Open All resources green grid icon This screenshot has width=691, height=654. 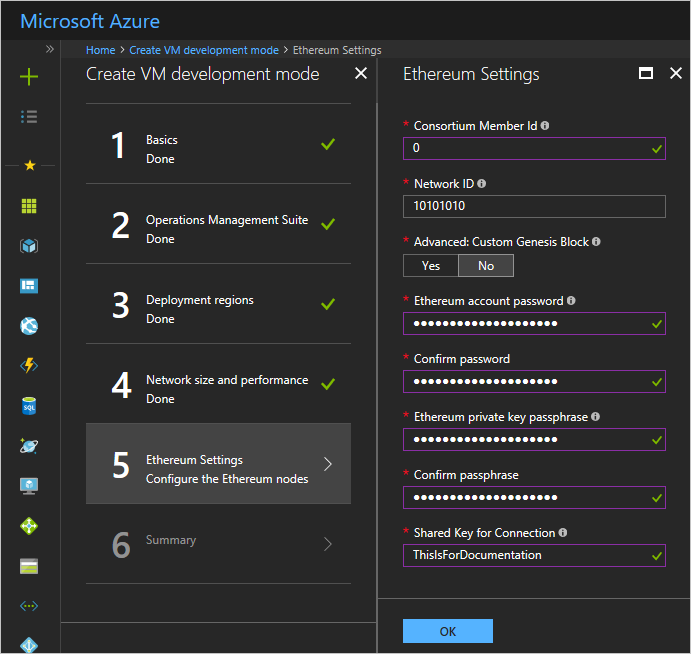29,206
